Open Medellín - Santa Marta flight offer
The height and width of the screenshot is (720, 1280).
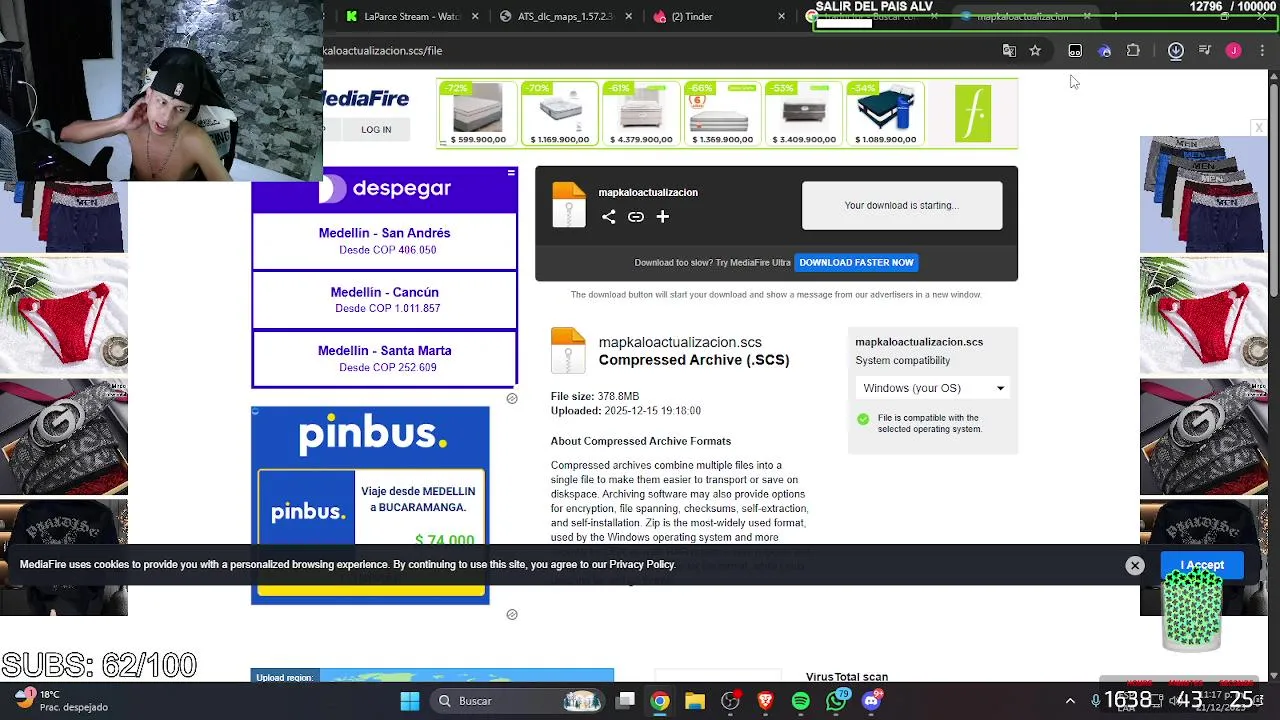pos(384,358)
